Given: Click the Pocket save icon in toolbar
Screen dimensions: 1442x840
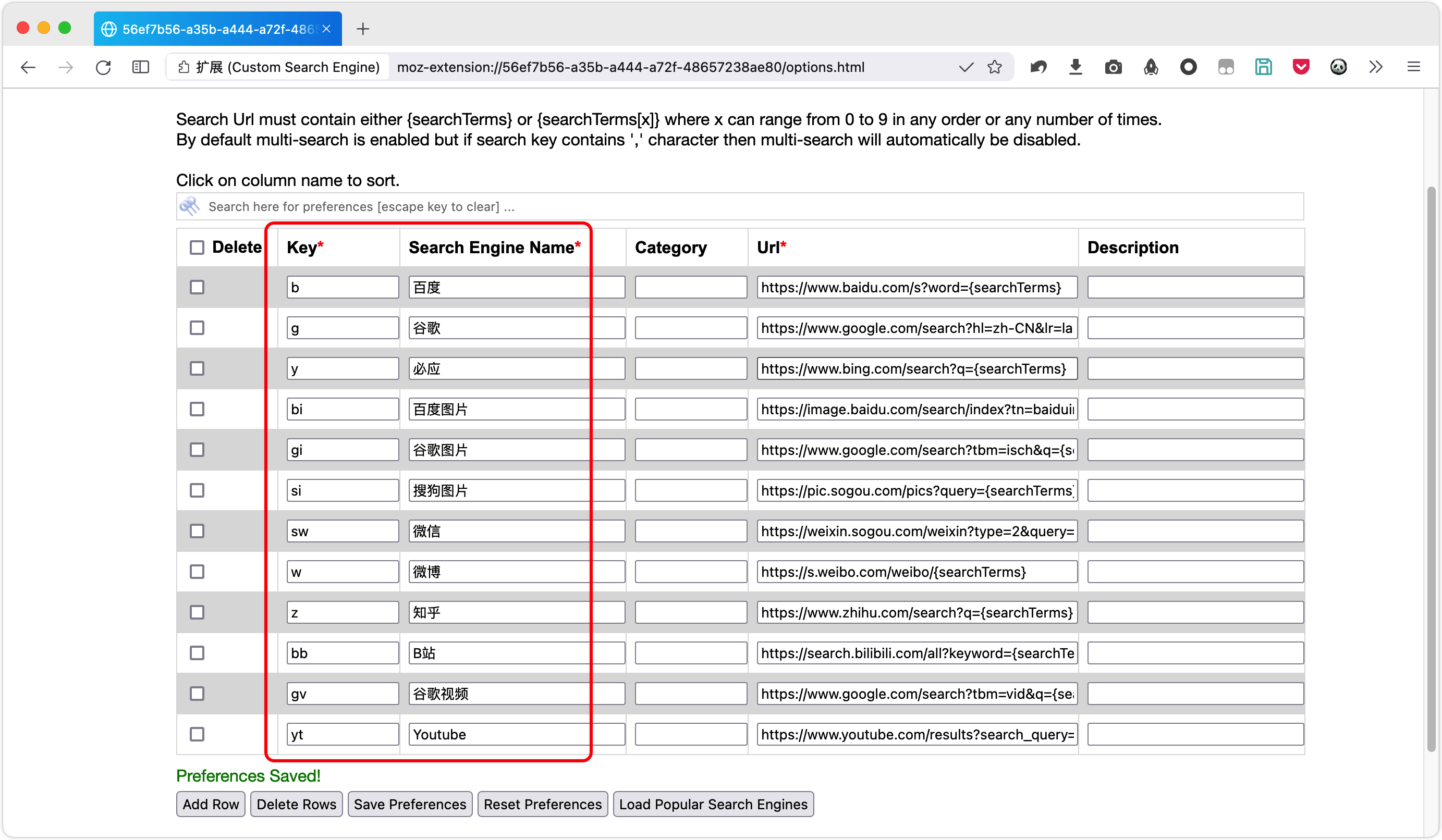Looking at the screenshot, I should pyautogui.click(x=1301, y=67).
